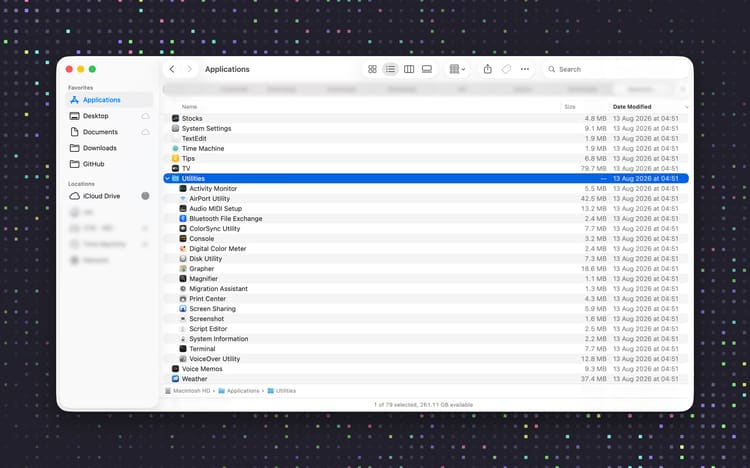Viewport: 750px width, 468px height.
Task: Select the AirPort Utility icon
Action: point(183,199)
